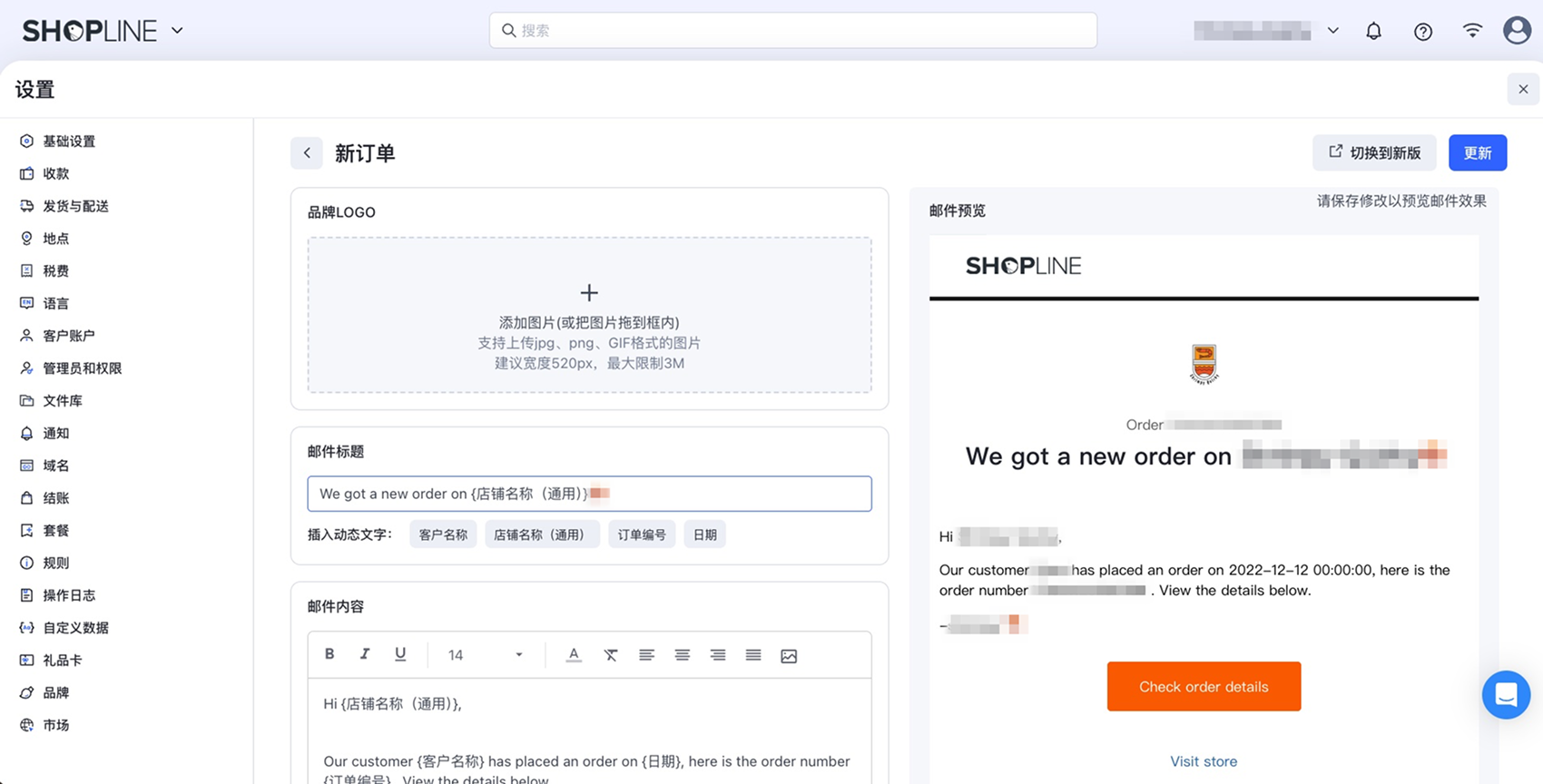Toggle bold formatting in email editor

329,654
